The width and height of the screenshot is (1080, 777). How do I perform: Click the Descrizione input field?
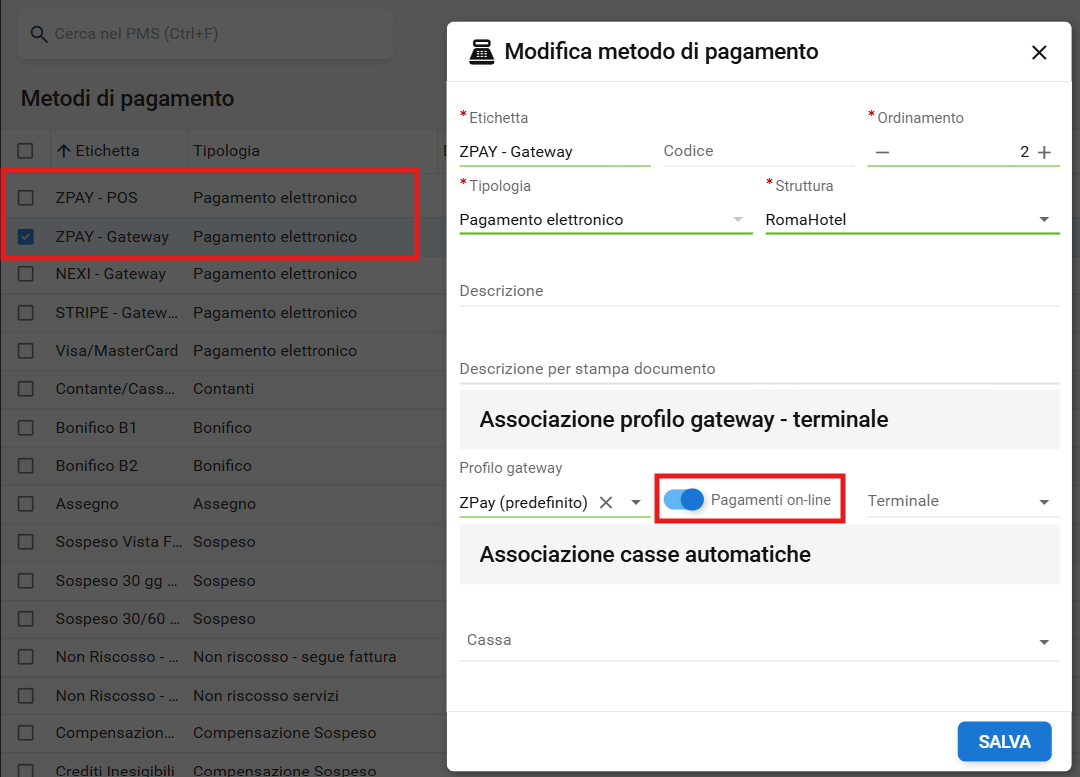(x=758, y=291)
